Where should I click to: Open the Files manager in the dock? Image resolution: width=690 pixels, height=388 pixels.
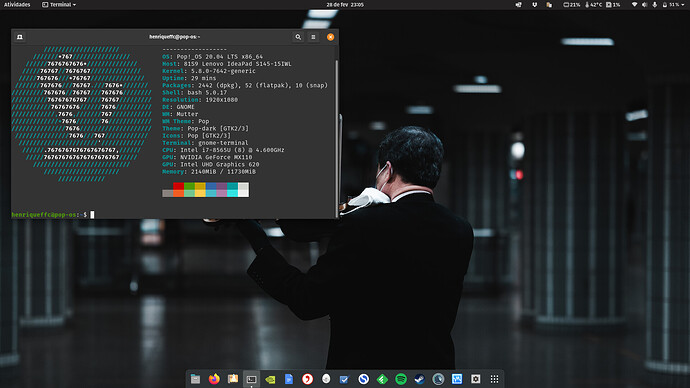(x=195, y=379)
